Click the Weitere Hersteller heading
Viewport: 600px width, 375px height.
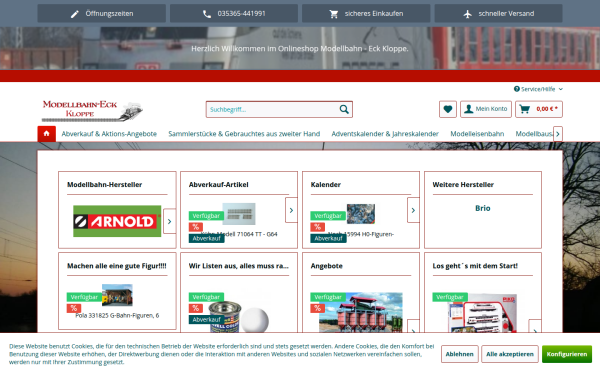coord(463,184)
